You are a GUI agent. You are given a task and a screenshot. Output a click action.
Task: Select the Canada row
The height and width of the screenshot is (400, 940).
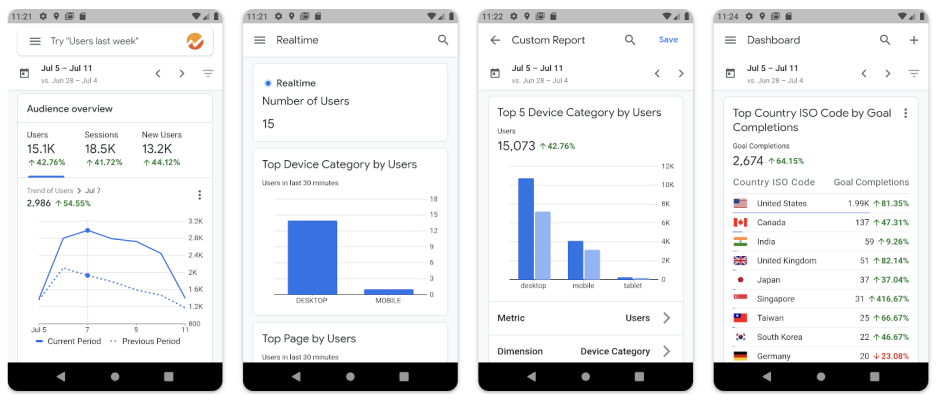(x=821, y=222)
